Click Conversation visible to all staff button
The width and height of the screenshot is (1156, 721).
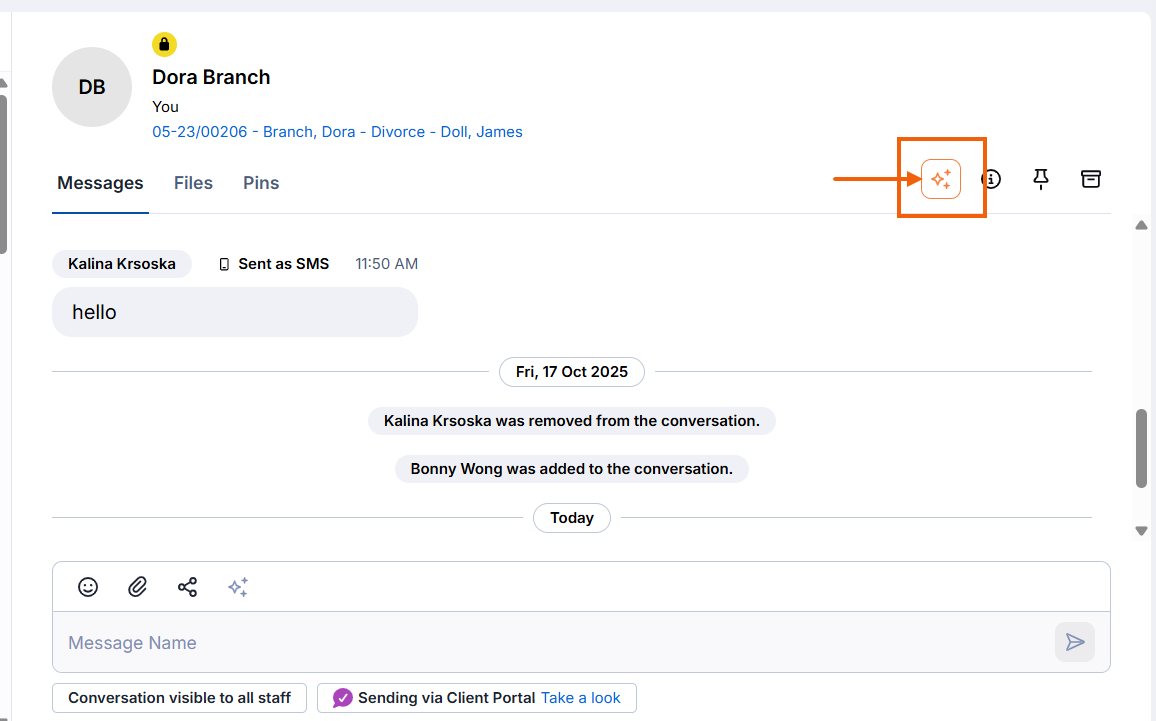point(179,698)
